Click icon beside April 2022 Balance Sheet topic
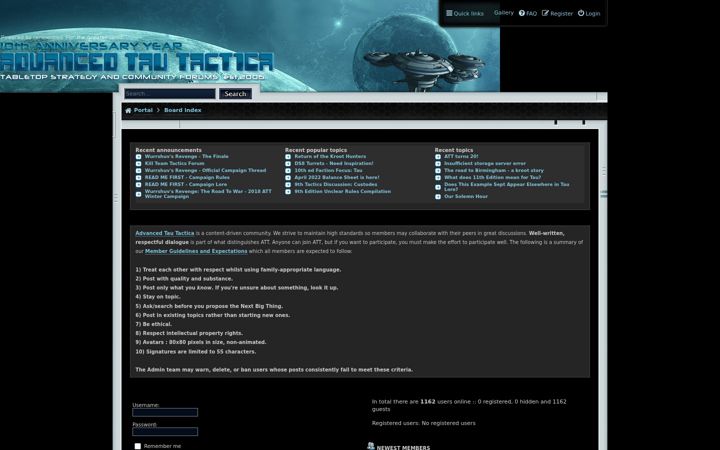The height and width of the screenshot is (450, 720). point(288,178)
